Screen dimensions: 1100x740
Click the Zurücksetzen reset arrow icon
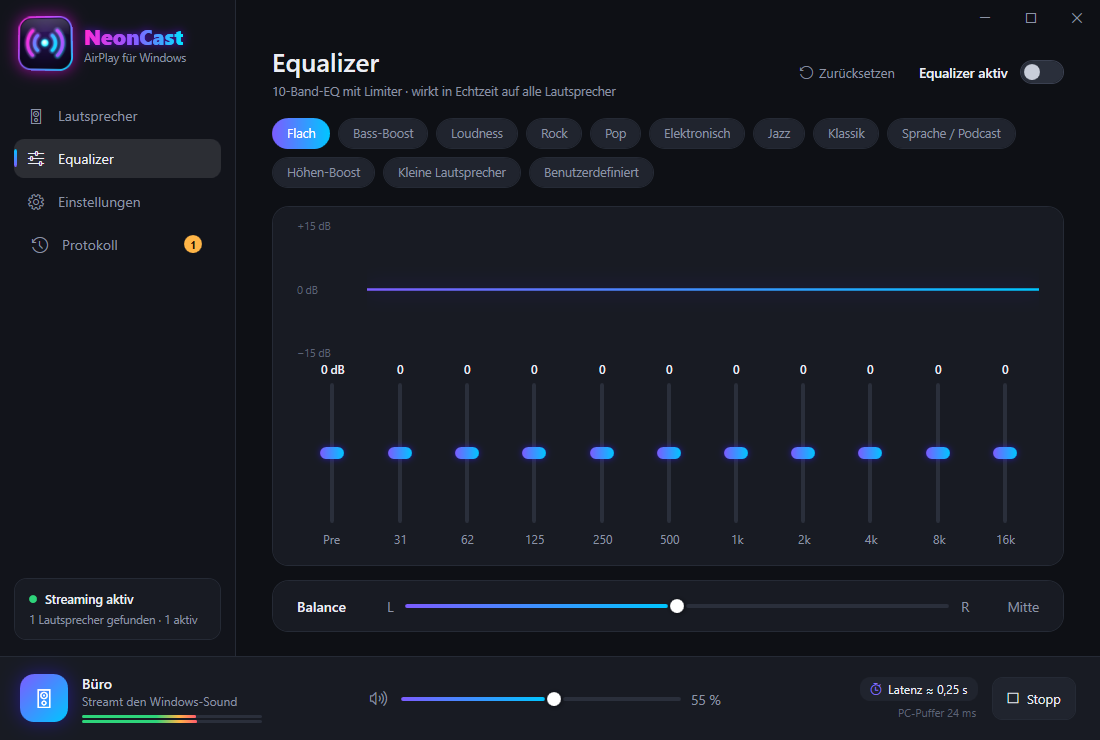coord(806,73)
